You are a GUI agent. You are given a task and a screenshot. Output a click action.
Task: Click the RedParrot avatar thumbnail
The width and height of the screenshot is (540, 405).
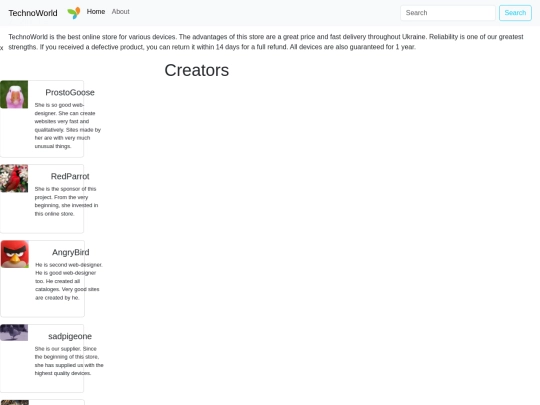tap(14, 178)
